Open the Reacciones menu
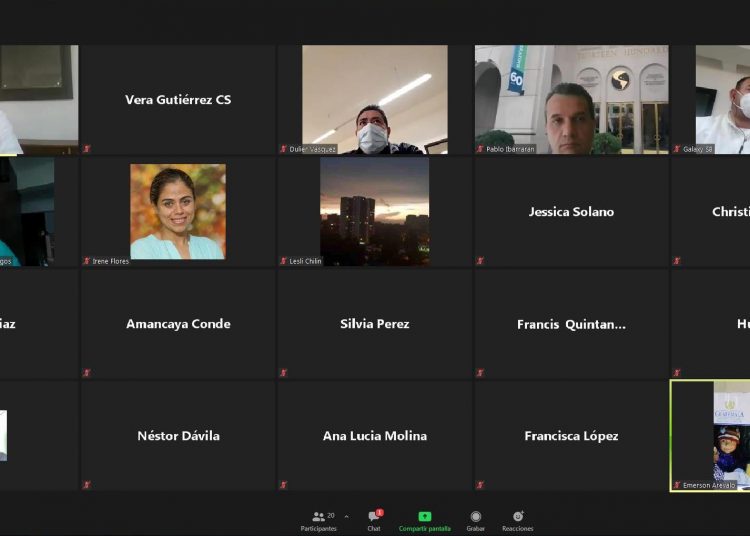750x536 pixels. [x=517, y=519]
